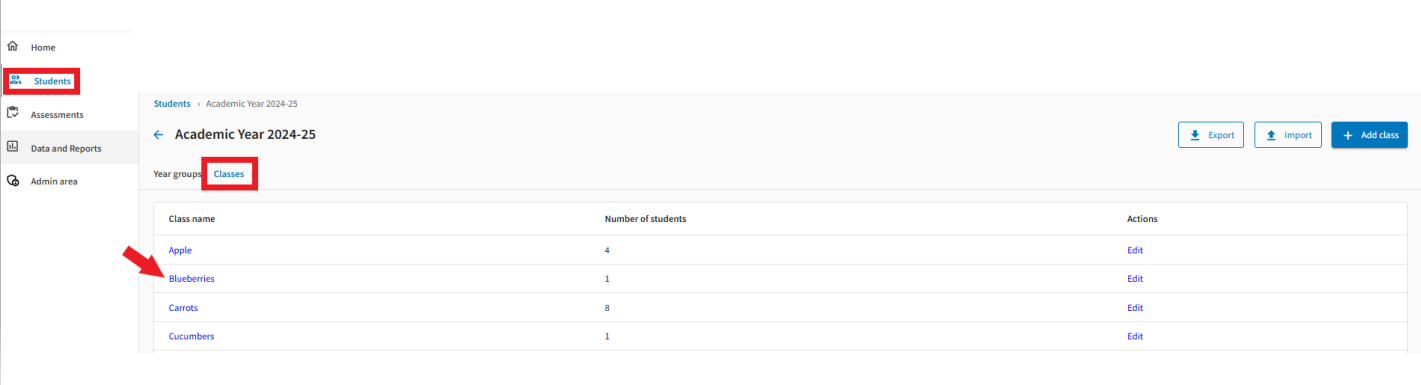Open Carrots' student count of 8
Image resolution: width=1421 pixels, height=385 pixels.
pos(608,308)
